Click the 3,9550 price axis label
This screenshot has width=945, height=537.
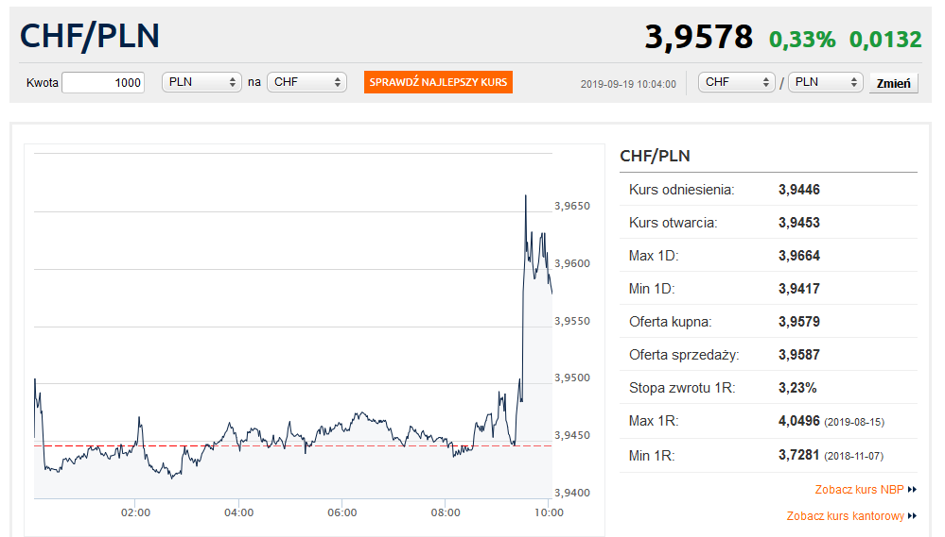pyautogui.click(x=572, y=321)
